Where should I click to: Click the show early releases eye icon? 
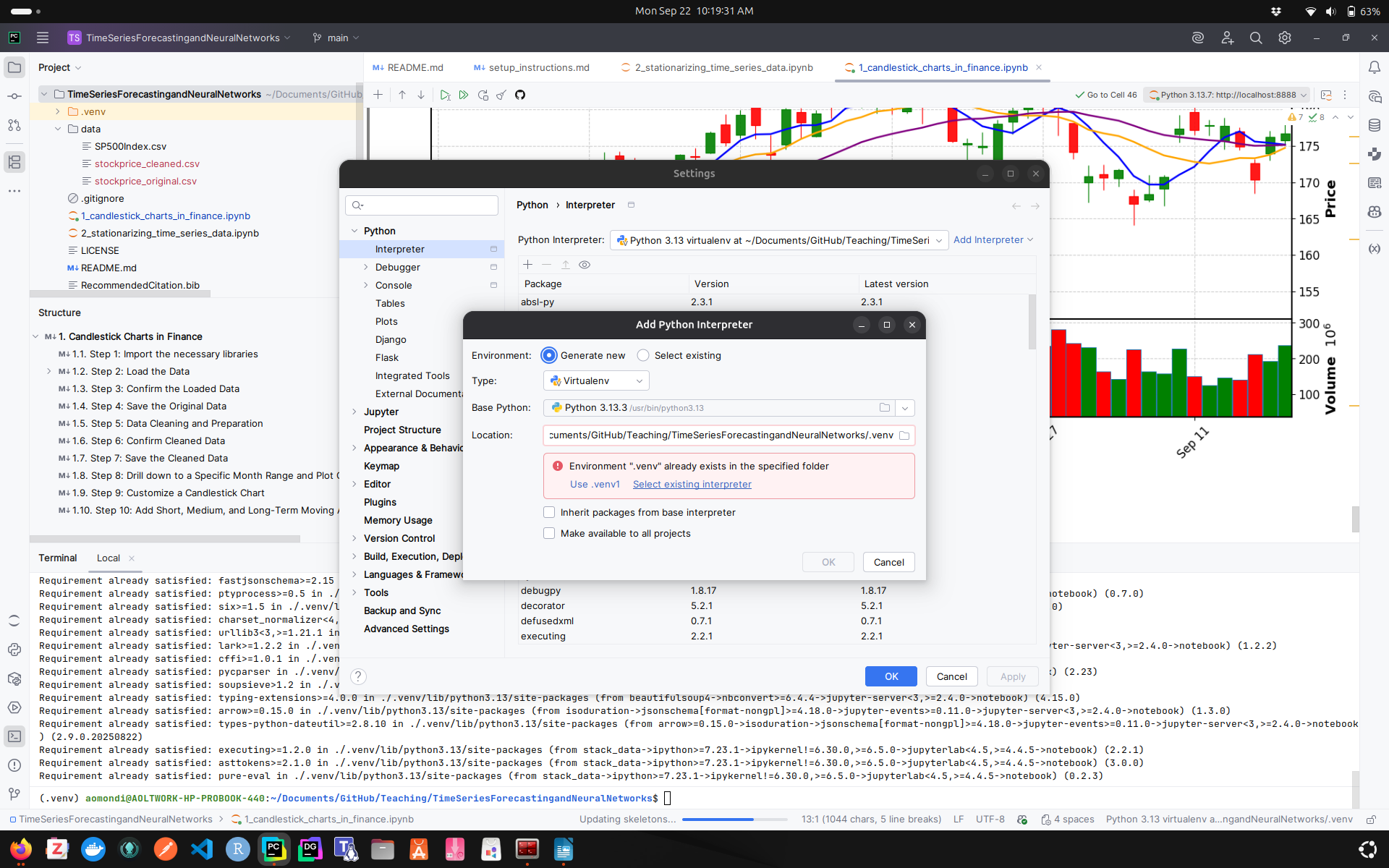point(585,265)
